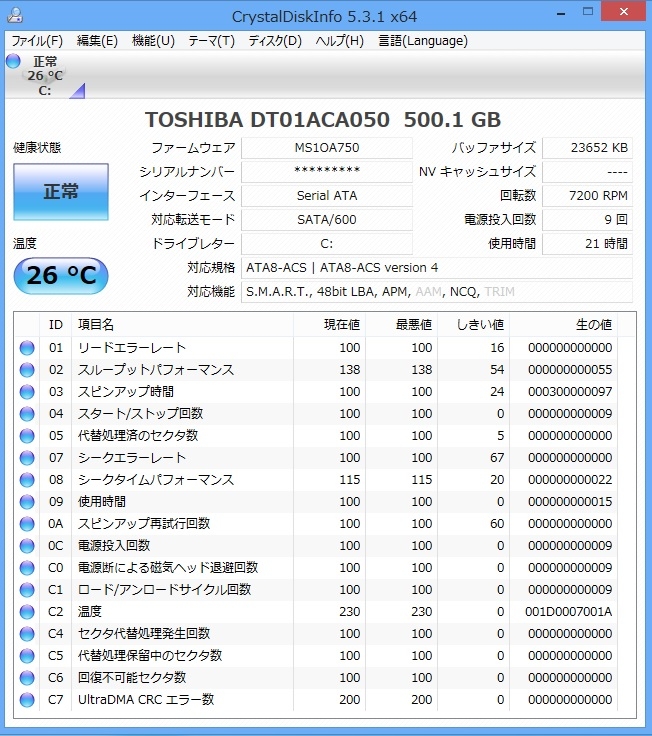Click the status icon of row 04 スタート/ストップ回数
652x736 pixels.
coord(27,414)
